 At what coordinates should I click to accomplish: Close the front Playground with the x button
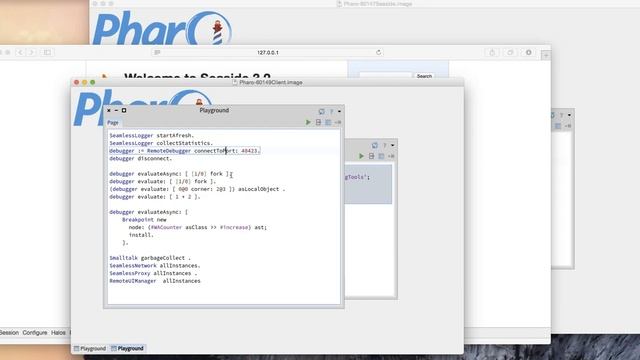tap(109, 110)
